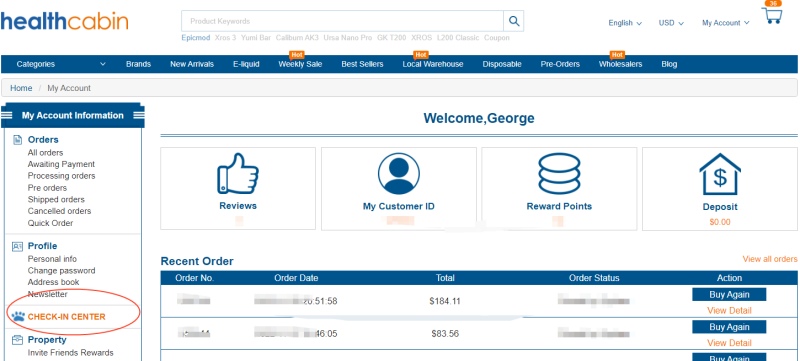This screenshot has width=800, height=361.
Task: Click View Detail for $184.11 order
Action: click(x=729, y=310)
